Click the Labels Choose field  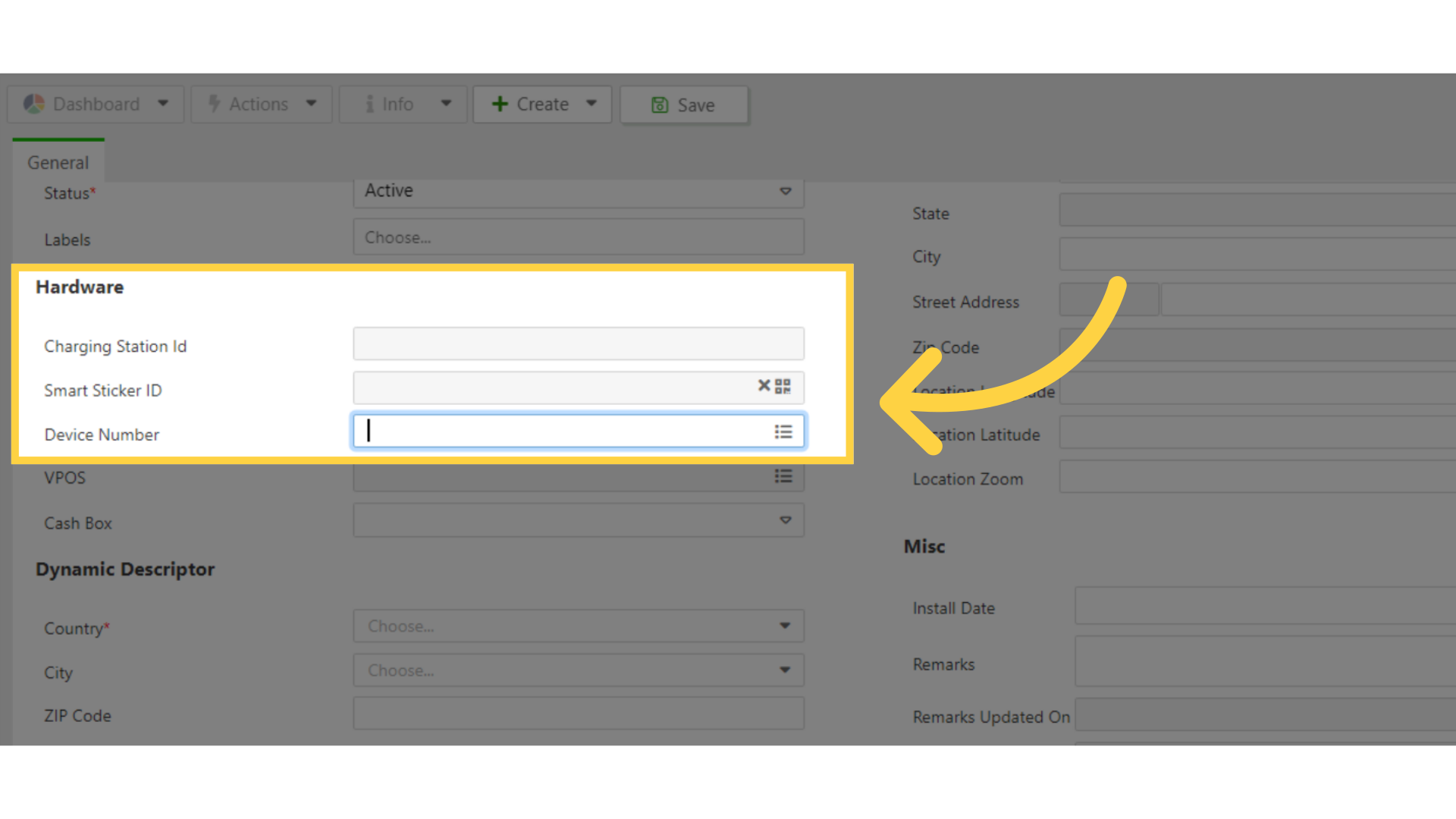pyautogui.click(x=579, y=237)
